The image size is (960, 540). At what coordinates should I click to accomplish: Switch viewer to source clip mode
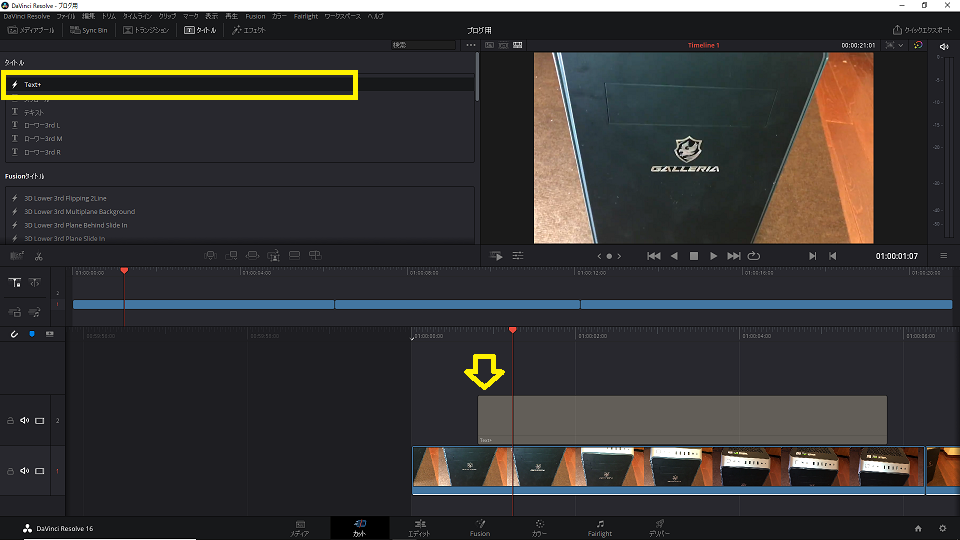tap(489, 45)
